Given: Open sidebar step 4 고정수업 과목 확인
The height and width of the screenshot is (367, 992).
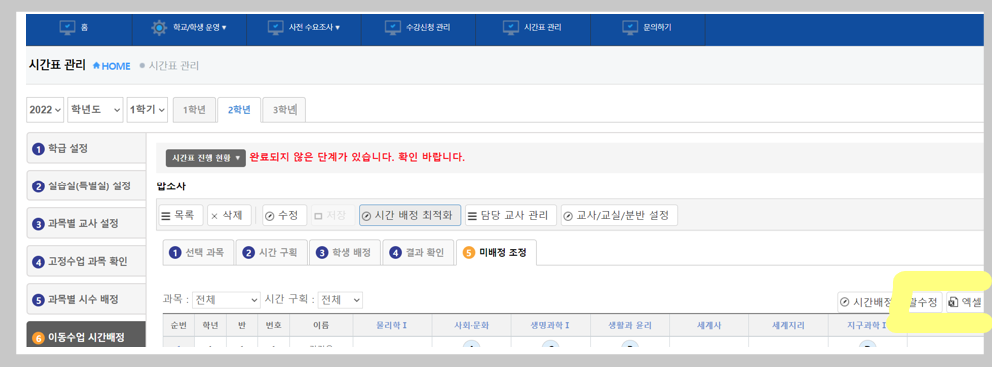Looking at the screenshot, I should point(86,261).
